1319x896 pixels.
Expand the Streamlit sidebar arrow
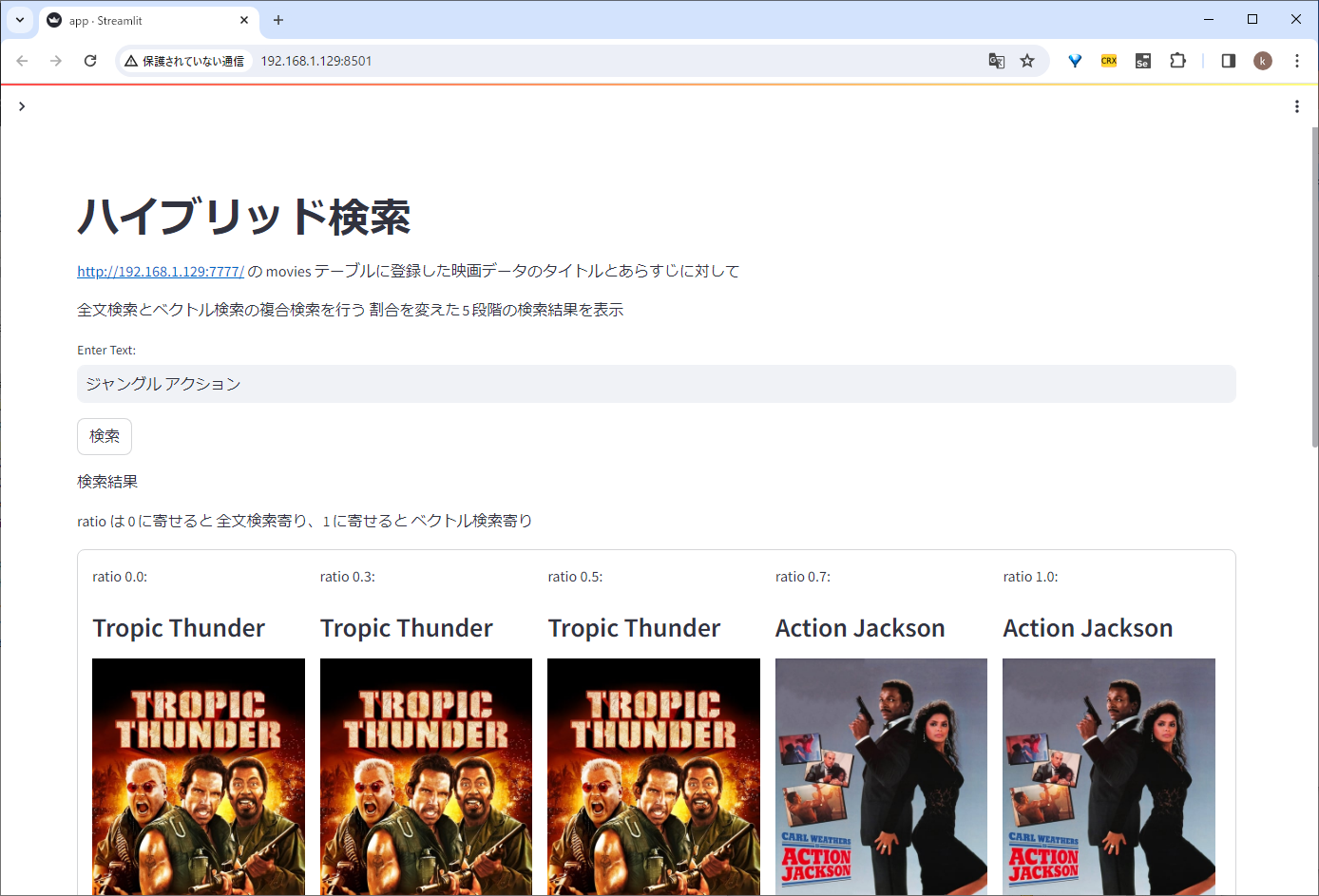(21, 106)
